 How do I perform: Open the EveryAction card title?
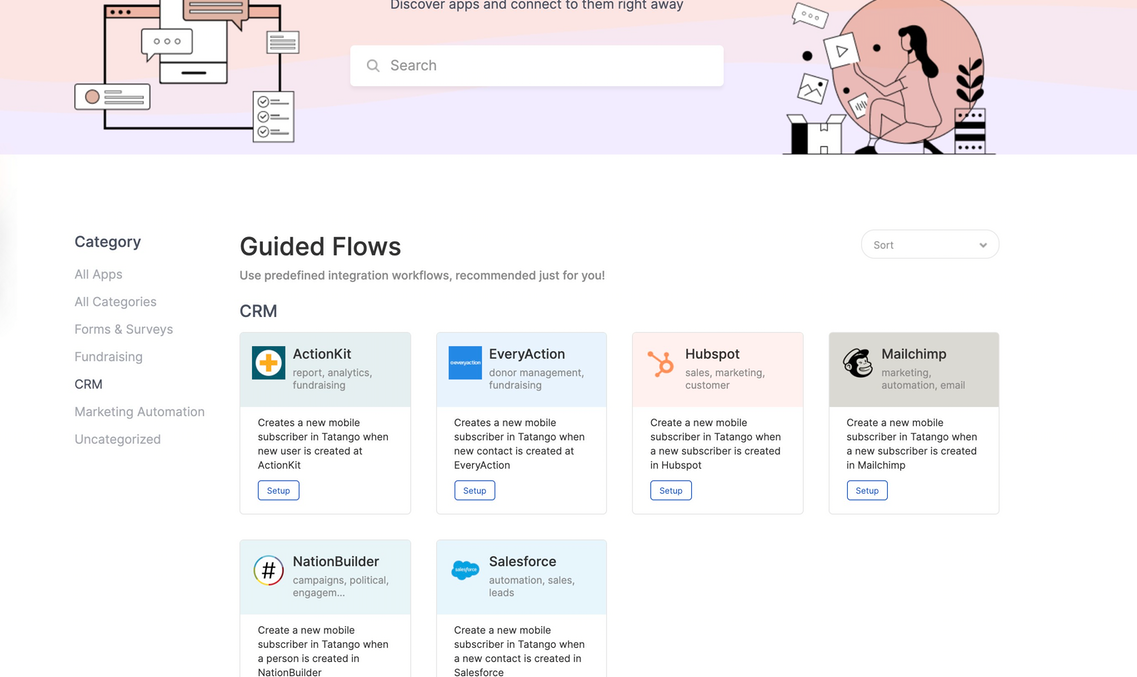[526, 354]
